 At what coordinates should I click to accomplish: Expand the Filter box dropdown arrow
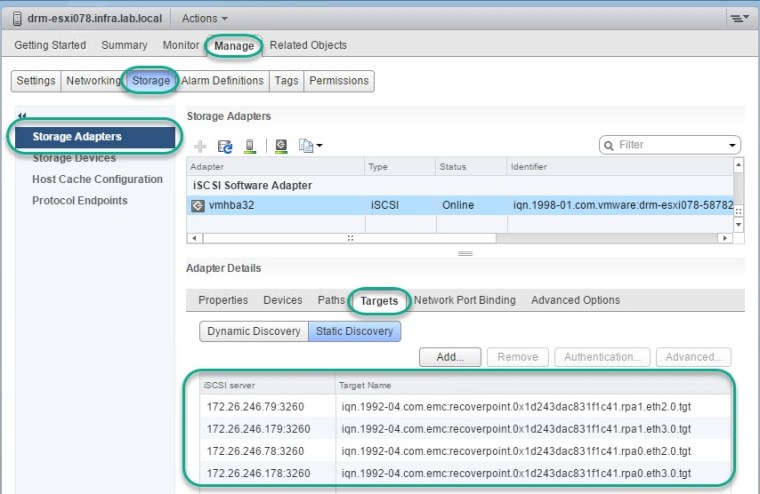tap(732, 145)
